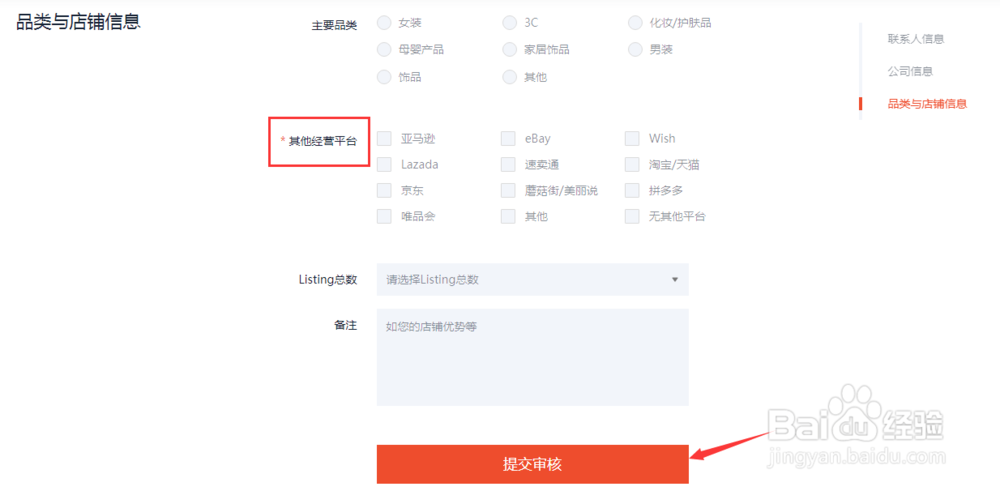The image size is (1000, 491).
Task: Click the 提交审核 submit button
Action: click(x=532, y=464)
